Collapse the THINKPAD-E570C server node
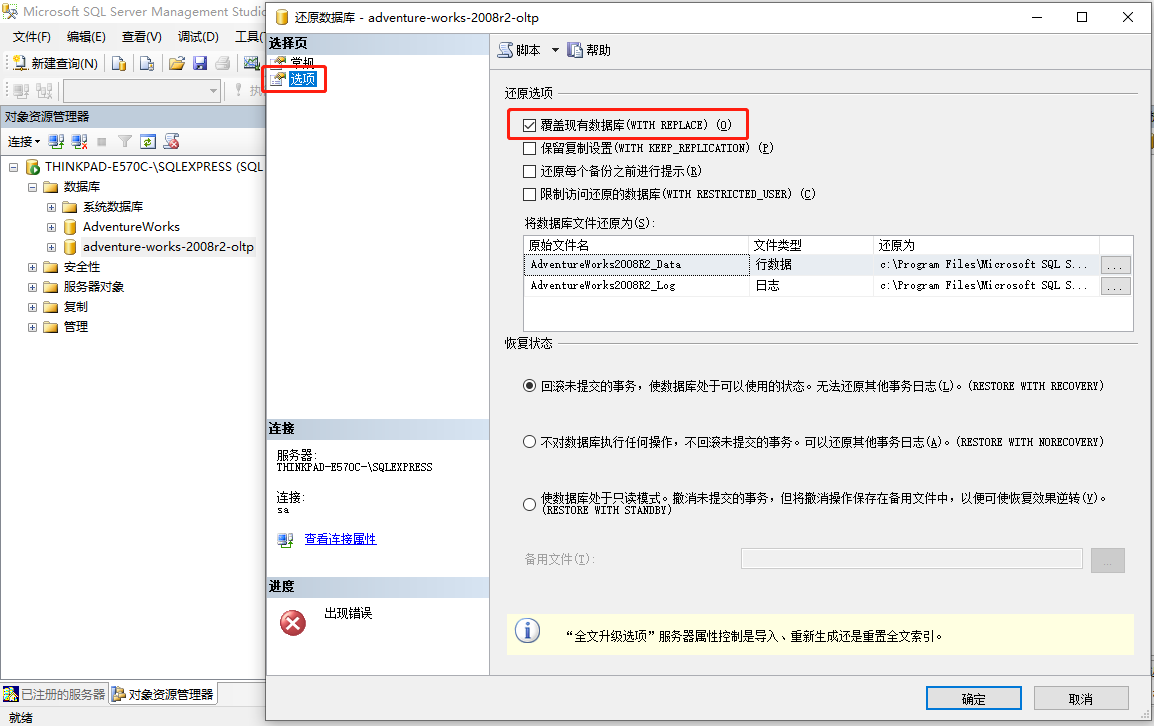The width and height of the screenshot is (1154, 726). tap(13, 167)
